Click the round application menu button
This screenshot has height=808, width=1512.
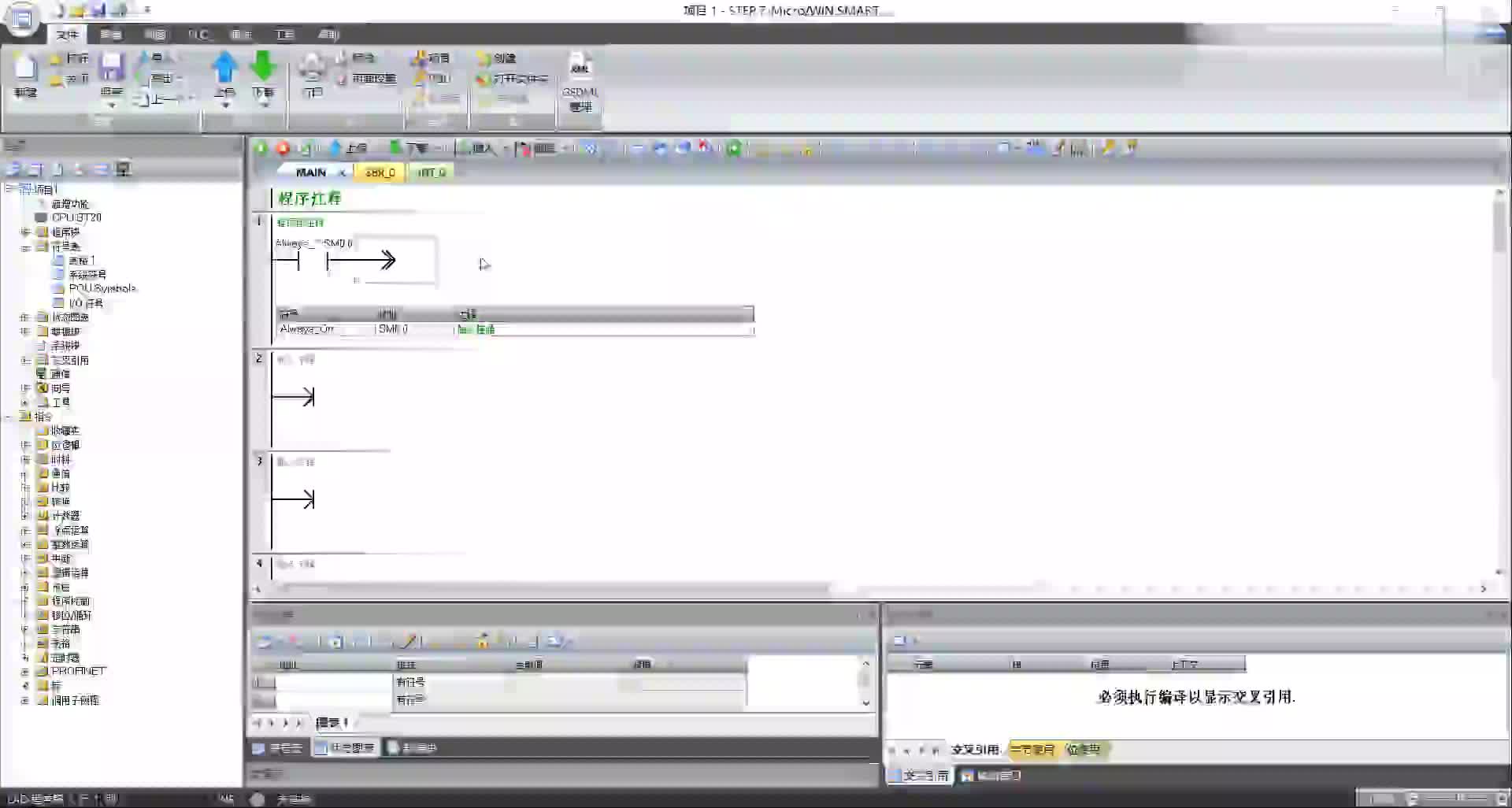(x=21, y=18)
